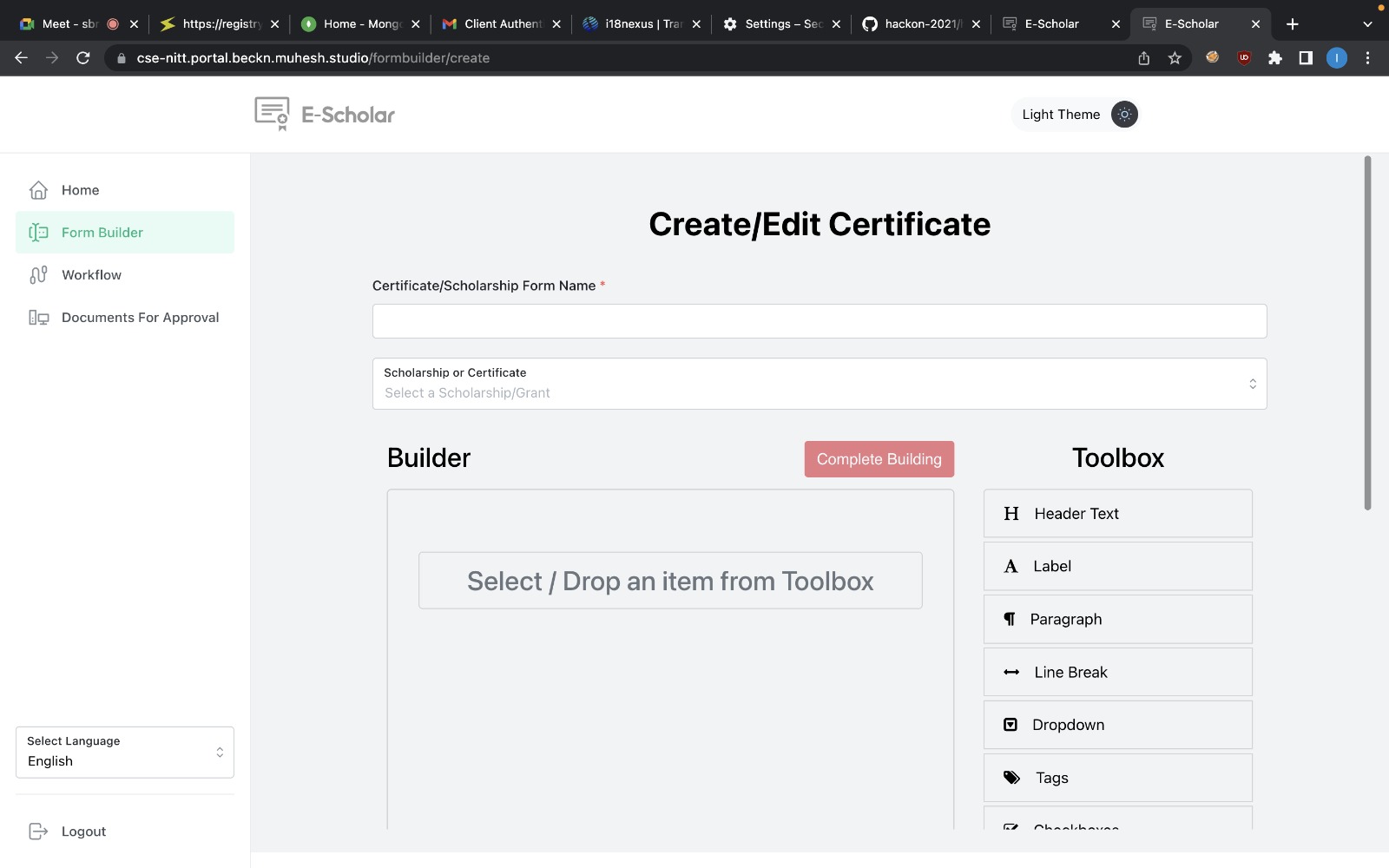The height and width of the screenshot is (868, 1389).
Task: Toggle the Light Theme sun switch
Action: tap(1124, 115)
